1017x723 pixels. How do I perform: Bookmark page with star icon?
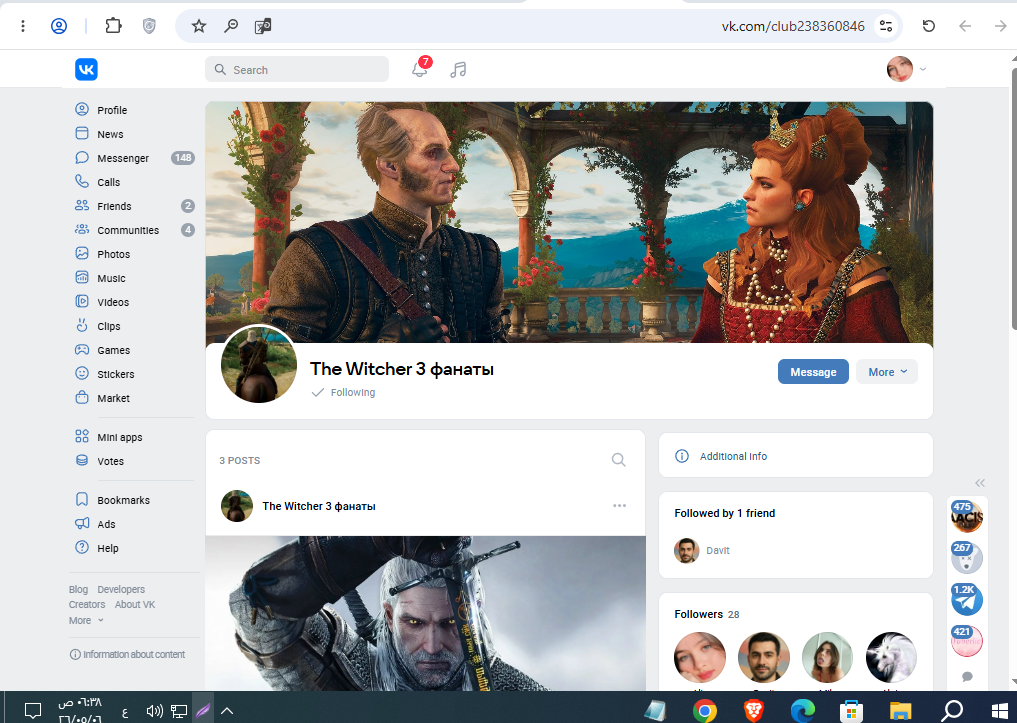pyautogui.click(x=198, y=26)
